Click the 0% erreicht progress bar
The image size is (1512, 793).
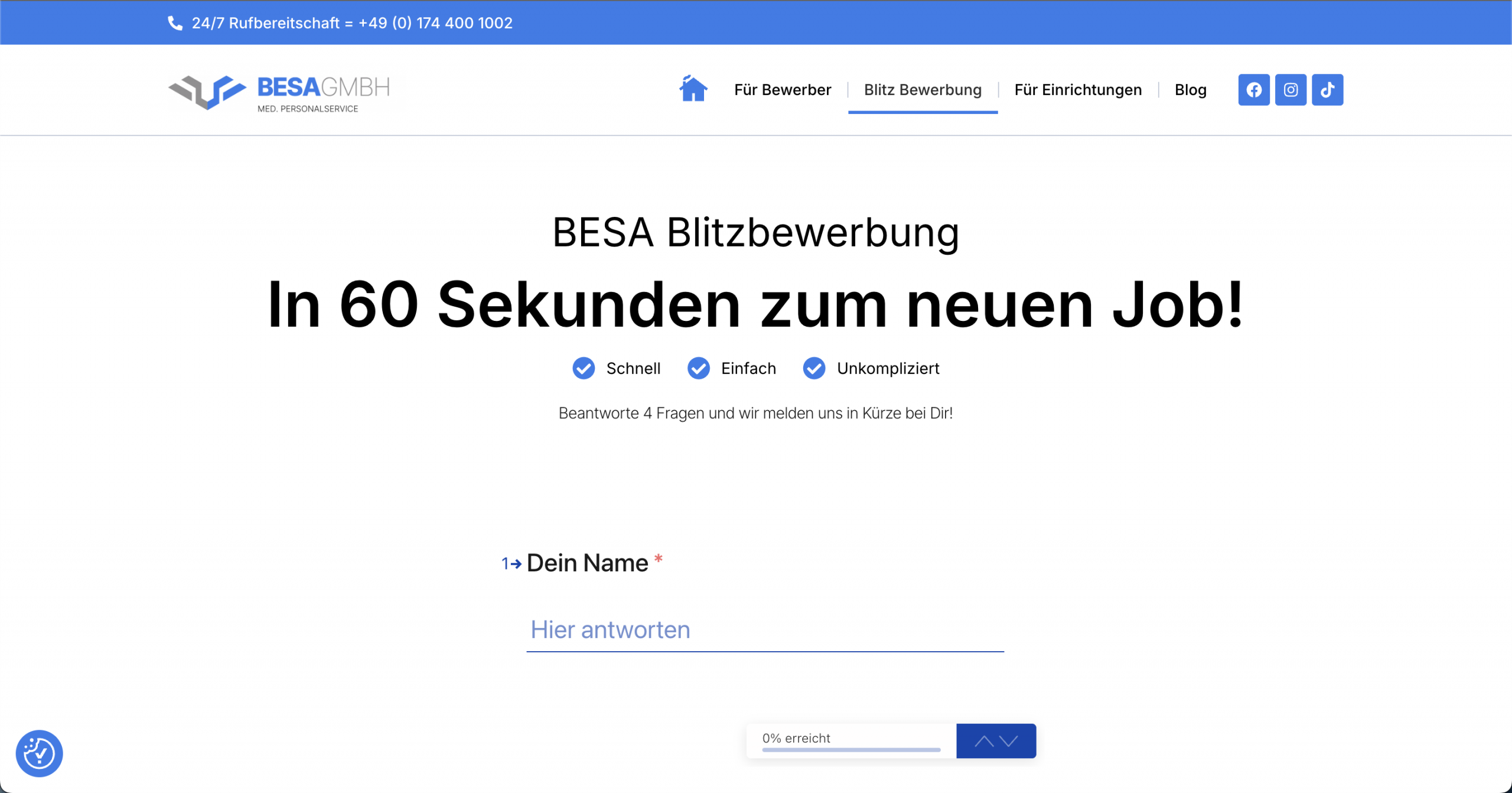coord(850,749)
